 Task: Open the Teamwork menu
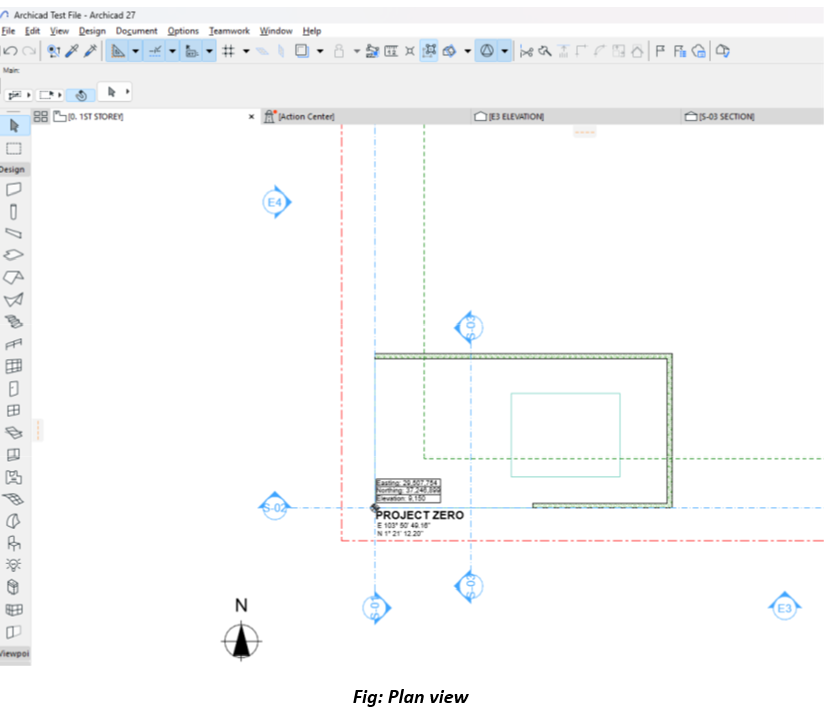click(x=229, y=31)
